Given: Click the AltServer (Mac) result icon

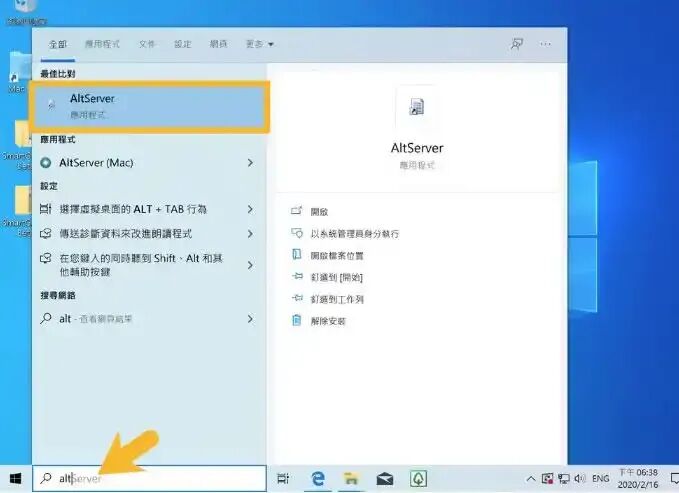Looking at the screenshot, I should [45, 162].
